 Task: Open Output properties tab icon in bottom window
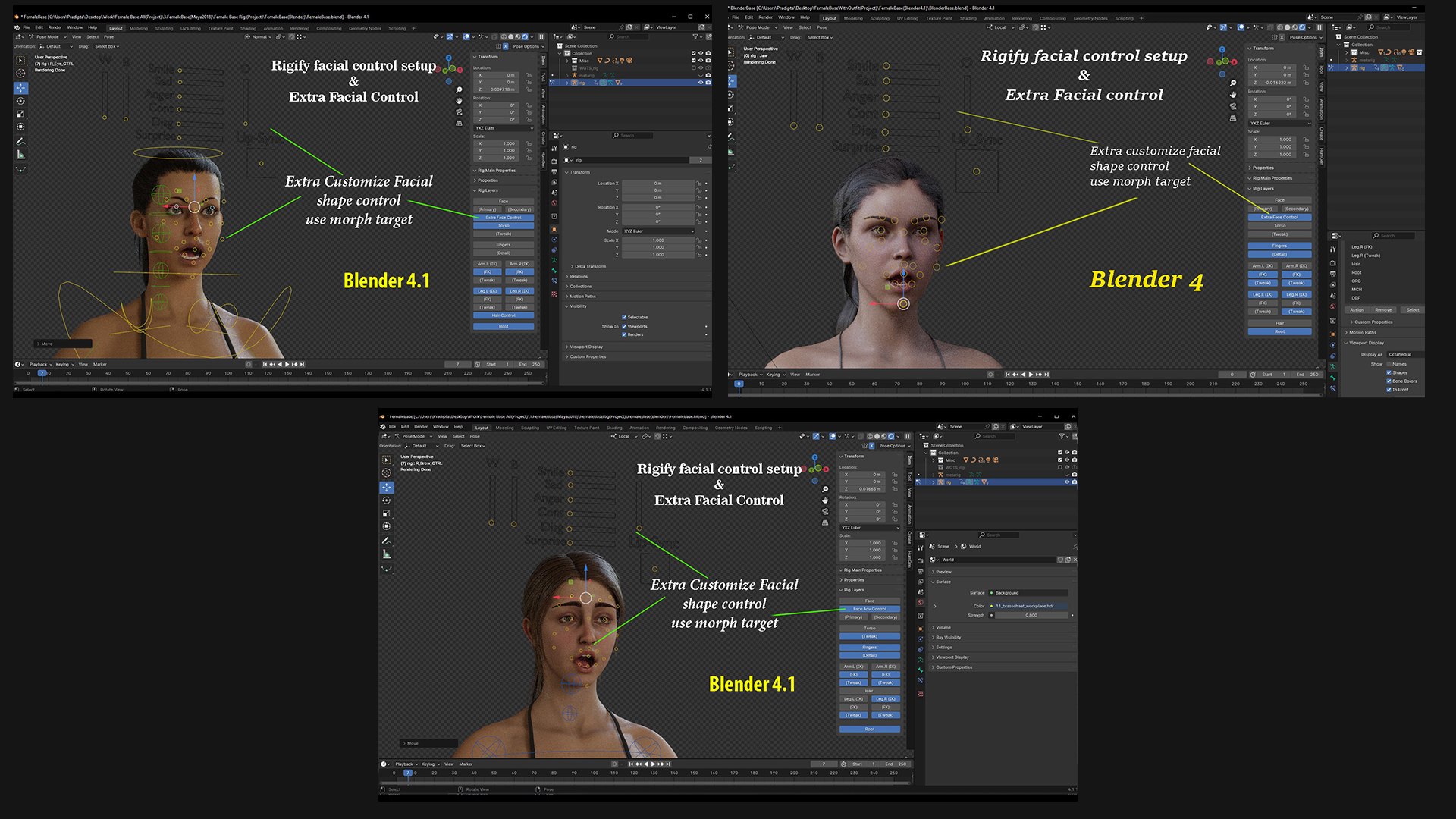tap(921, 572)
